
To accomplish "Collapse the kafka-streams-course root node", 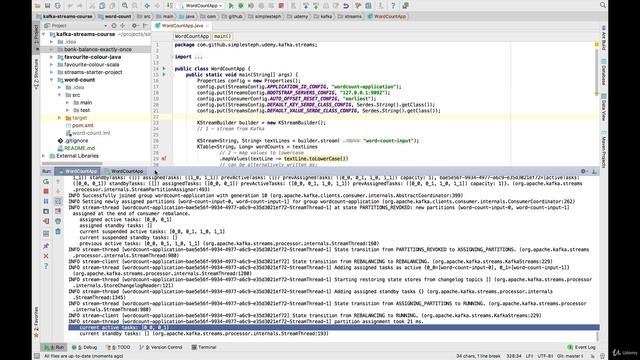I will (44, 34).
